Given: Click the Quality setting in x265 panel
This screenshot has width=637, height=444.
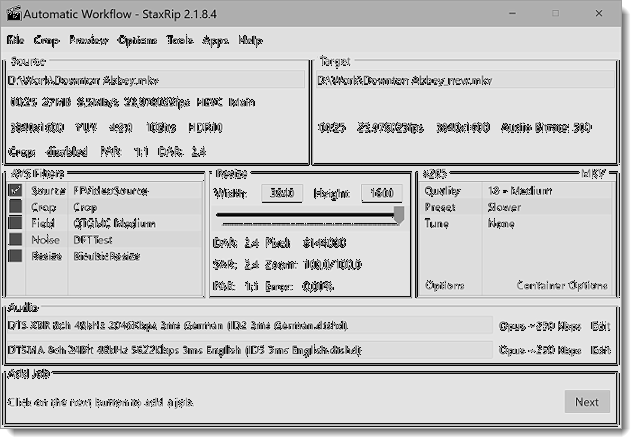Looking at the screenshot, I should click(516, 191).
